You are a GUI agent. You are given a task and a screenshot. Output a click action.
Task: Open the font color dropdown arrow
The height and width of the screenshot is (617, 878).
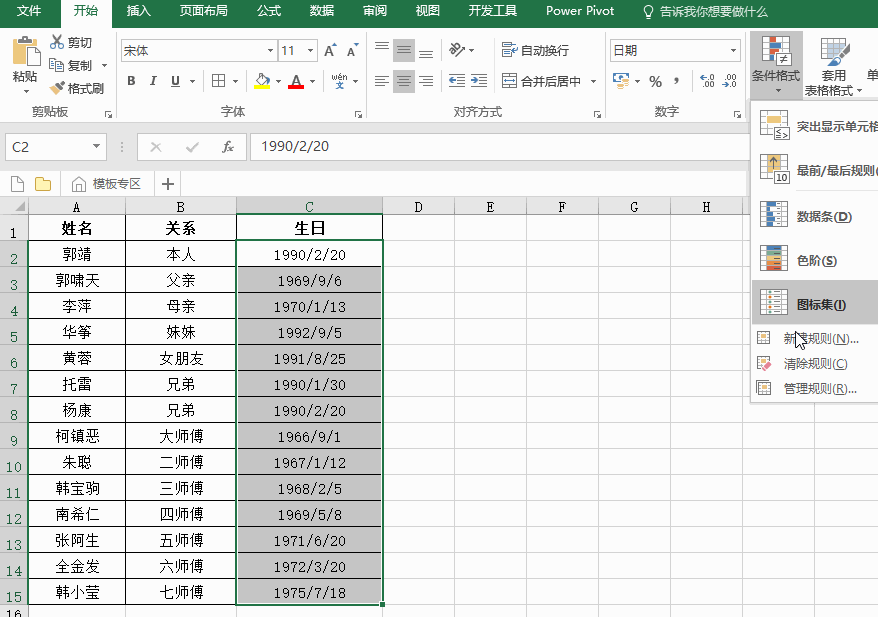(312, 81)
